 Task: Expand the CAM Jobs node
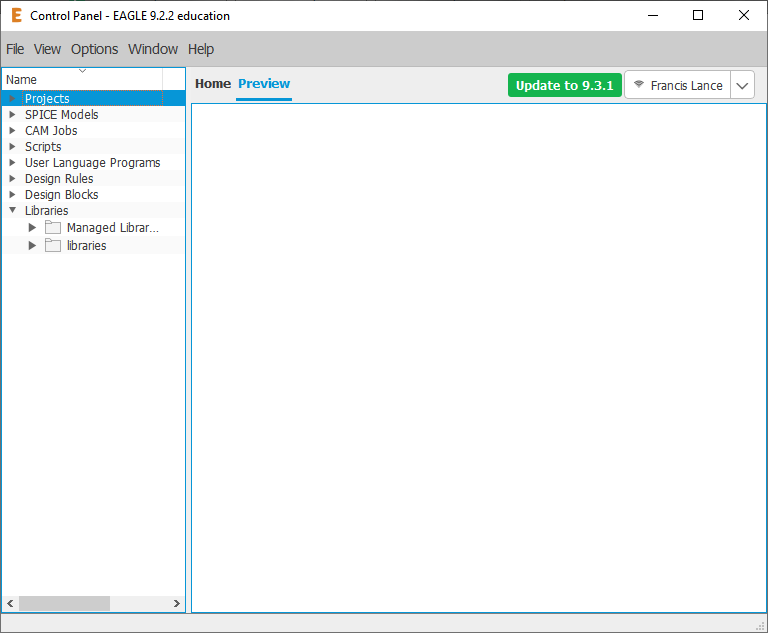[x=12, y=130]
